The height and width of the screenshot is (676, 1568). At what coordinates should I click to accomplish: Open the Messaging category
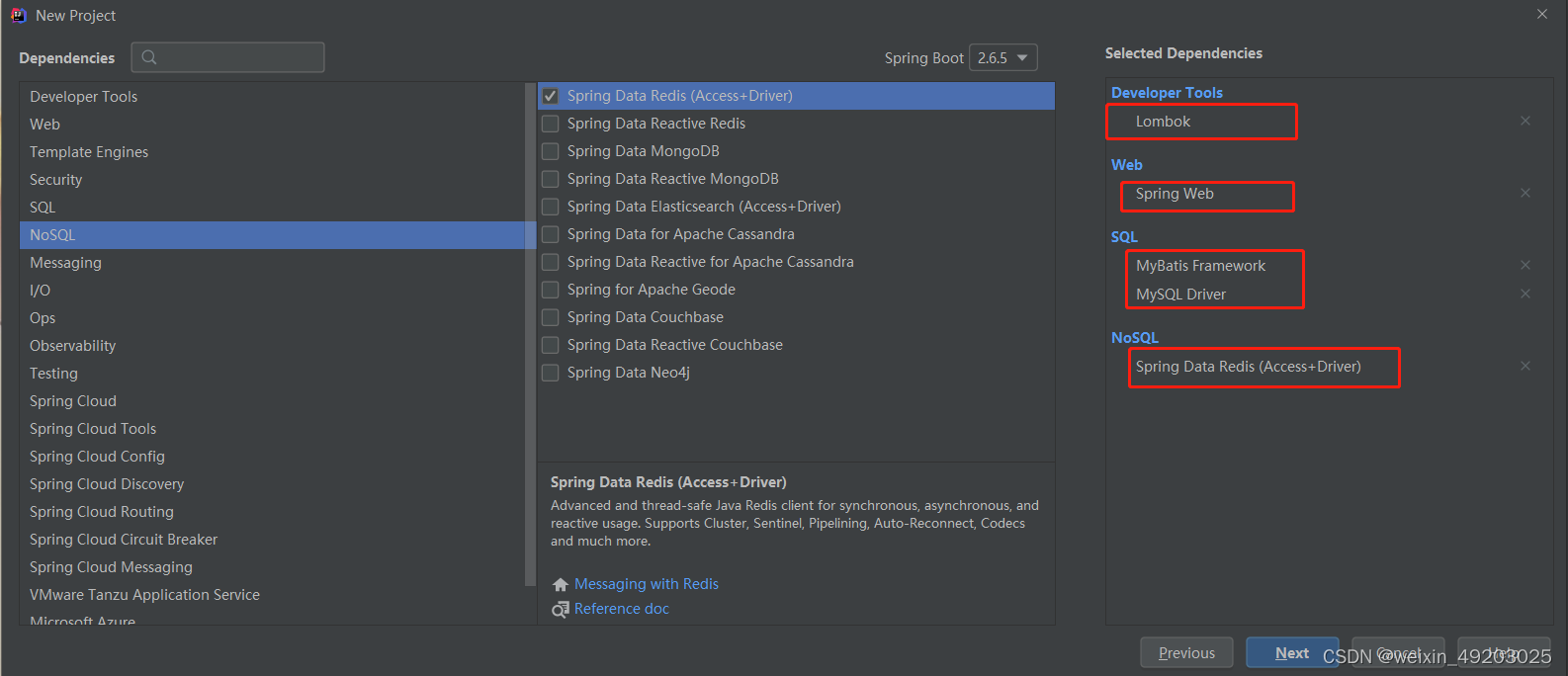point(272,263)
